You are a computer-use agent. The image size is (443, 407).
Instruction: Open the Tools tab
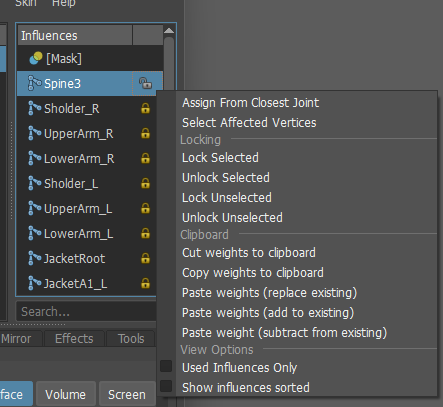coord(131,339)
